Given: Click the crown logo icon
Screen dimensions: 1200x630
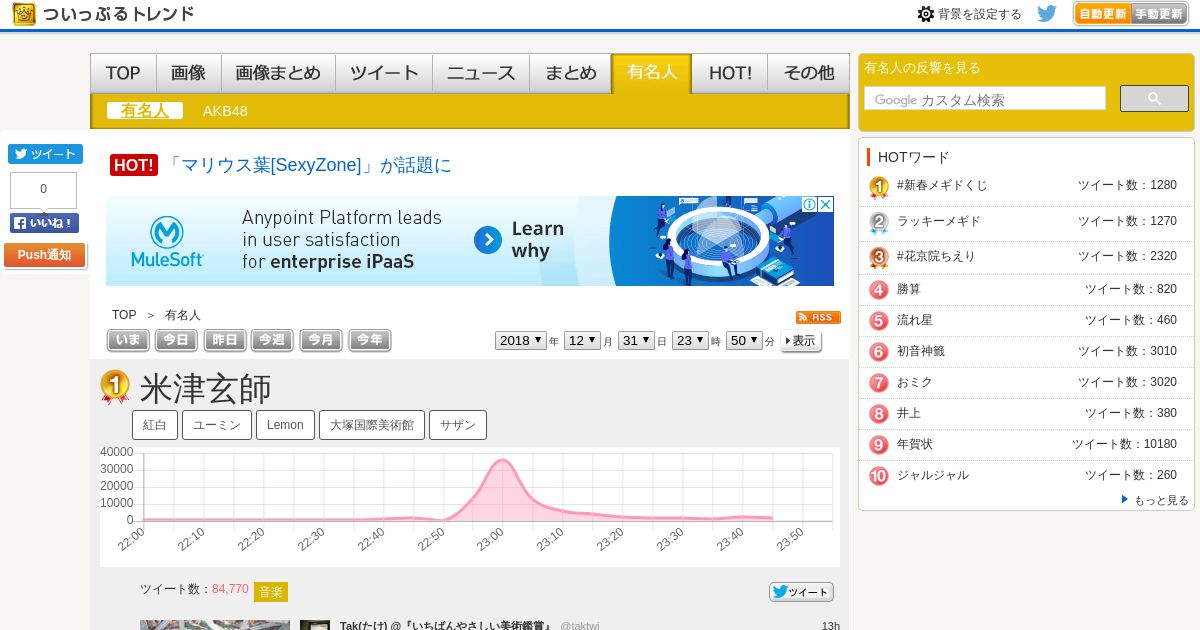Looking at the screenshot, I should [24, 14].
